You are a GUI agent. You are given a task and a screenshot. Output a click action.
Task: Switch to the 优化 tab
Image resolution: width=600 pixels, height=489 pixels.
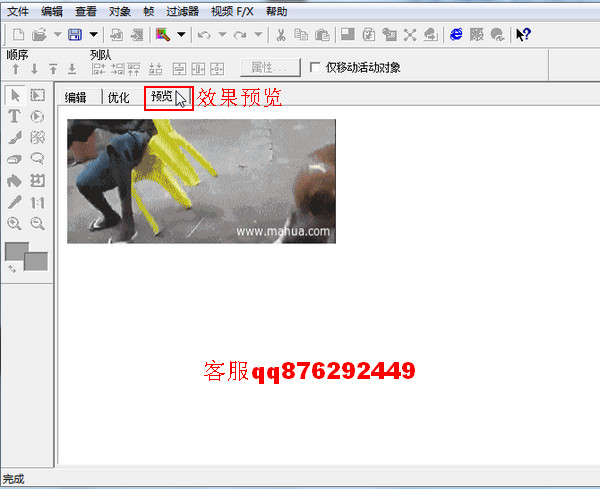tap(119, 98)
